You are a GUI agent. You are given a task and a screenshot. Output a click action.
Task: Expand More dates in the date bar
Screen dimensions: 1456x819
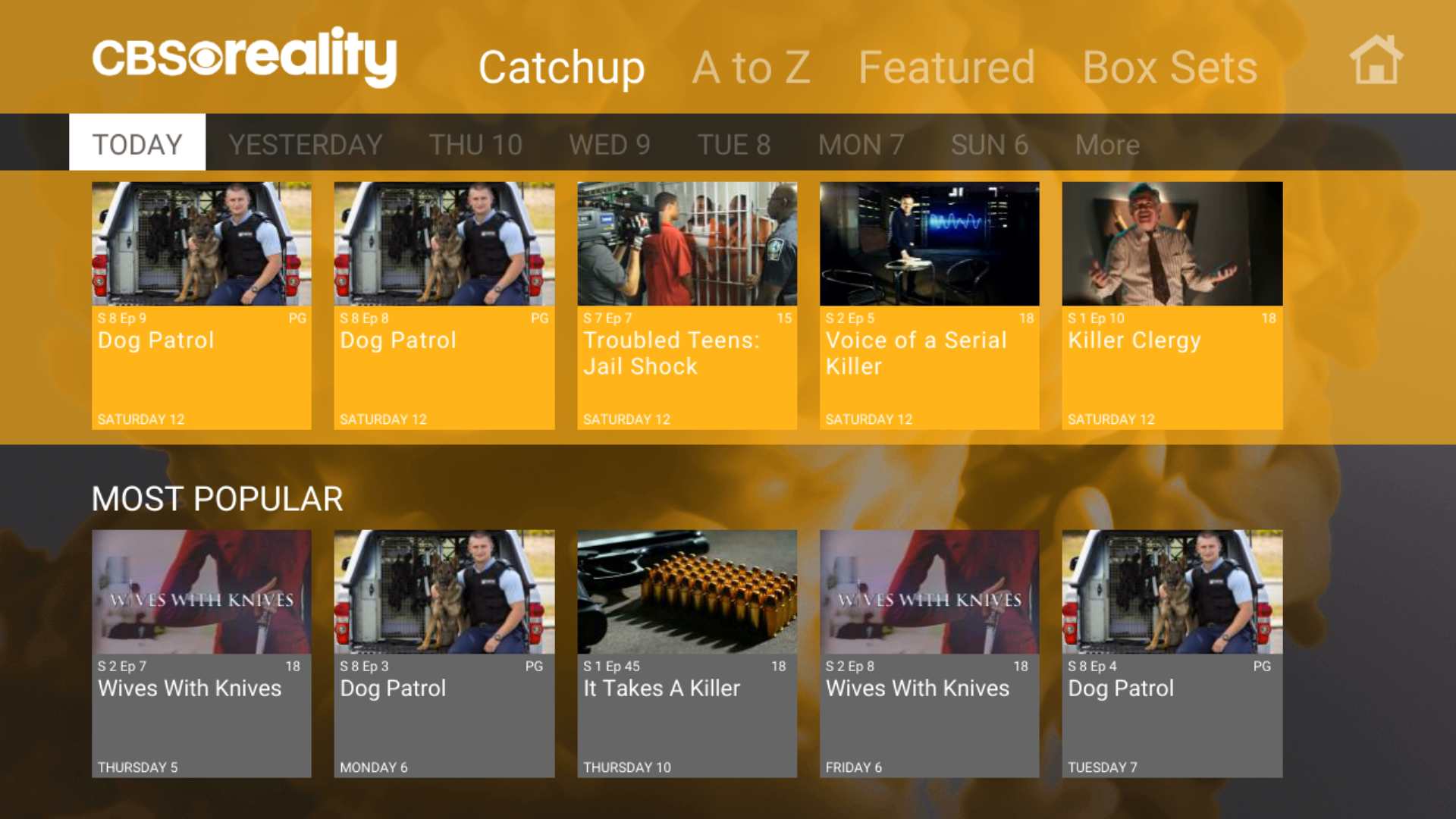click(1107, 144)
